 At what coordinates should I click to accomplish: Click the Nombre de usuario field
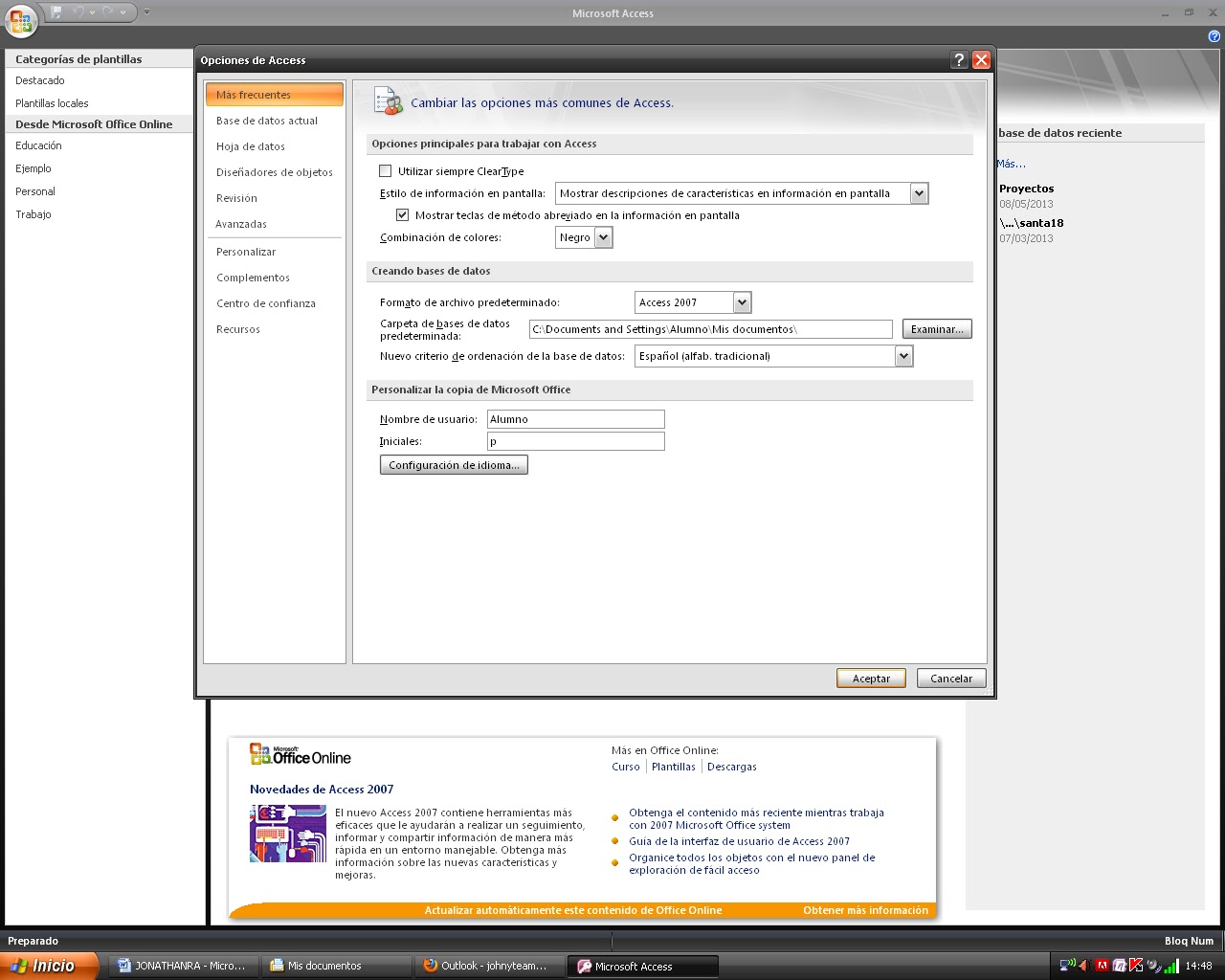(x=576, y=419)
